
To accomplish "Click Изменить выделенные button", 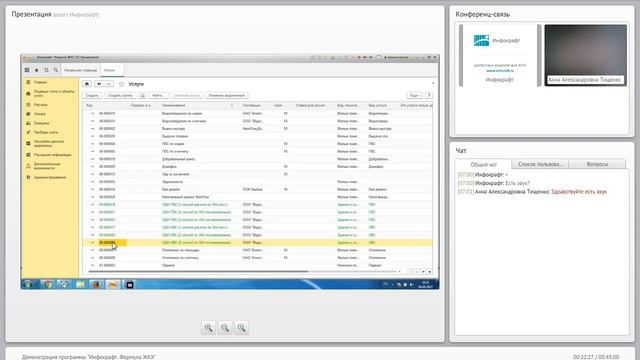I will pos(227,96).
